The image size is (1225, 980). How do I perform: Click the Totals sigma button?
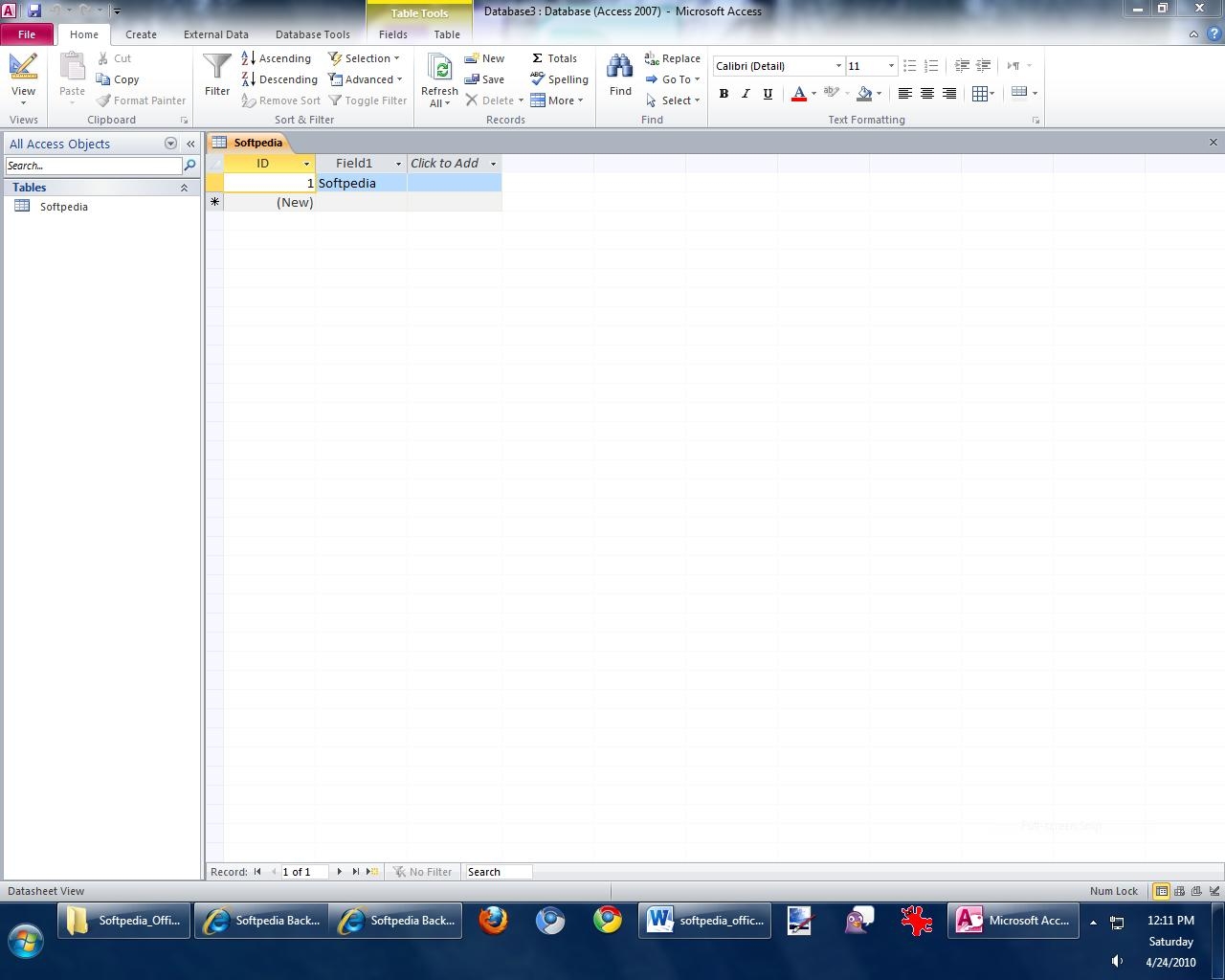click(x=554, y=58)
